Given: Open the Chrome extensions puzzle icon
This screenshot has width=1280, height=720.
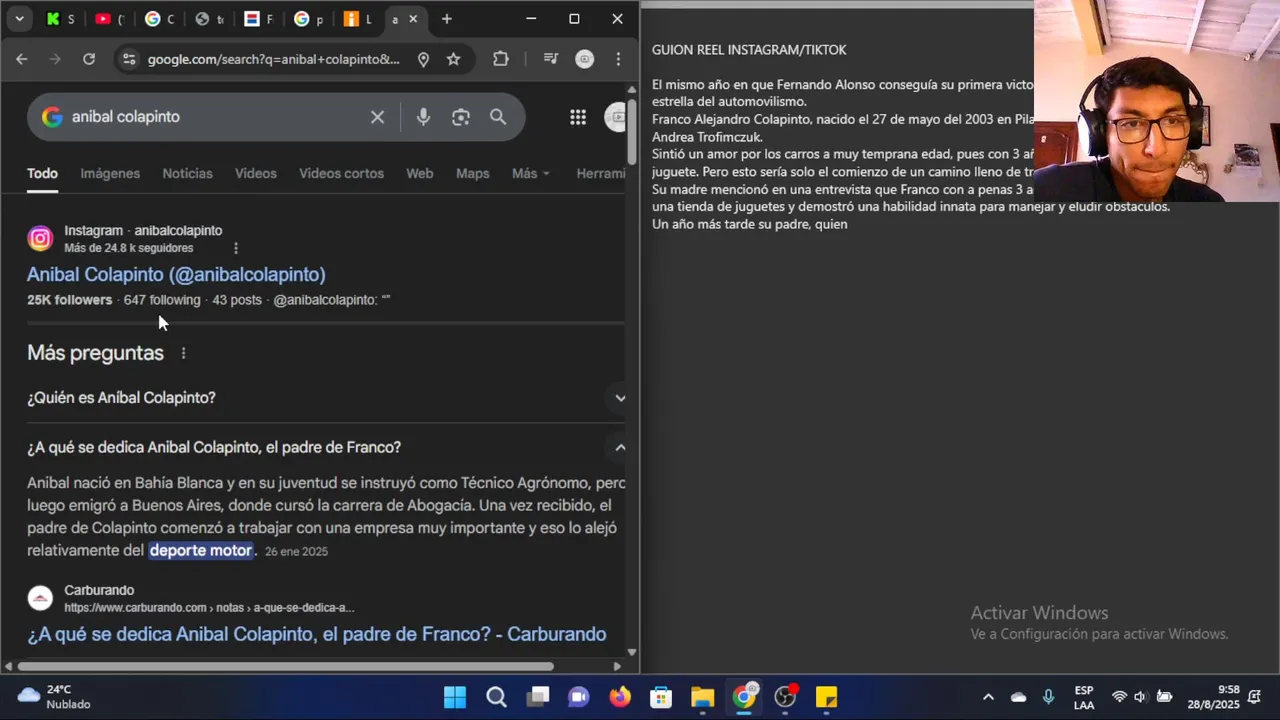Looking at the screenshot, I should (501, 59).
